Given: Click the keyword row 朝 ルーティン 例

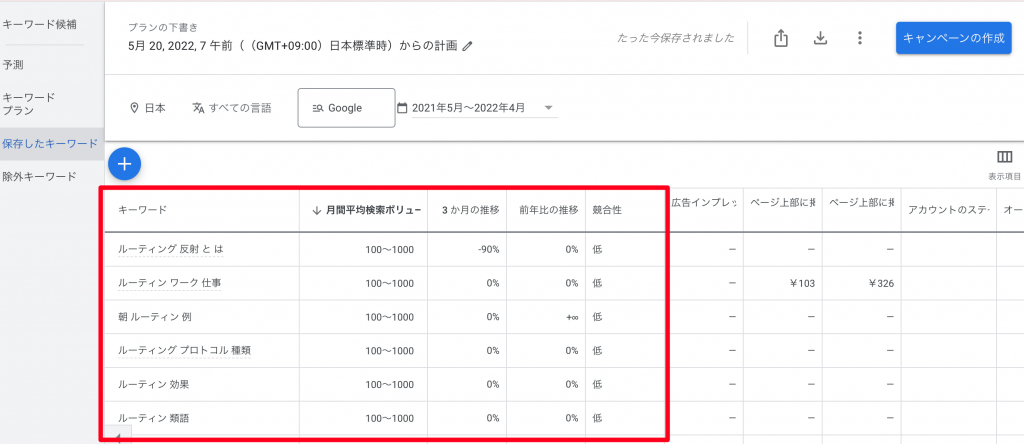Looking at the screenshot, I should coord(156,317).
